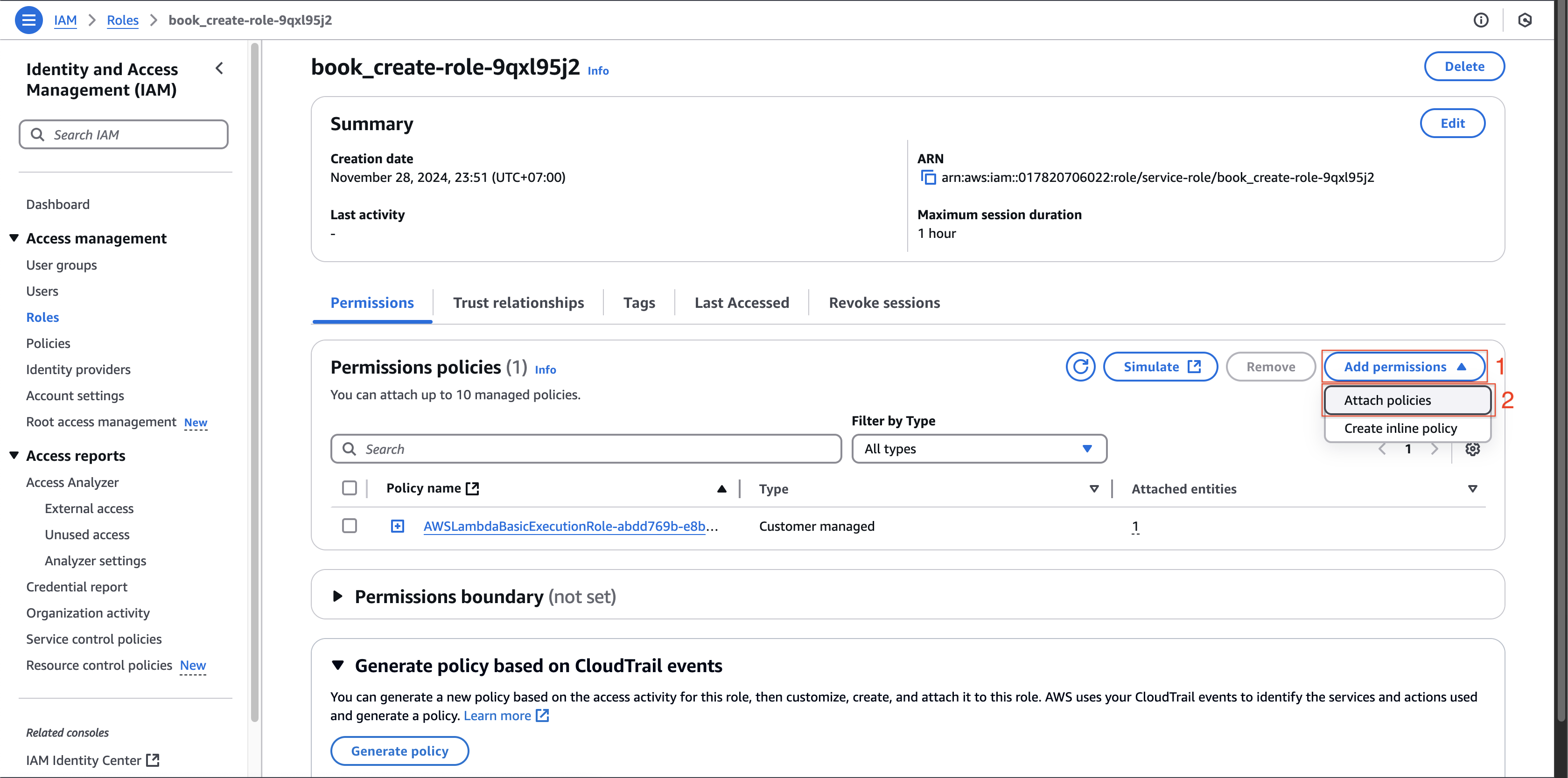Go to the next policies page

coord(1435,449)
